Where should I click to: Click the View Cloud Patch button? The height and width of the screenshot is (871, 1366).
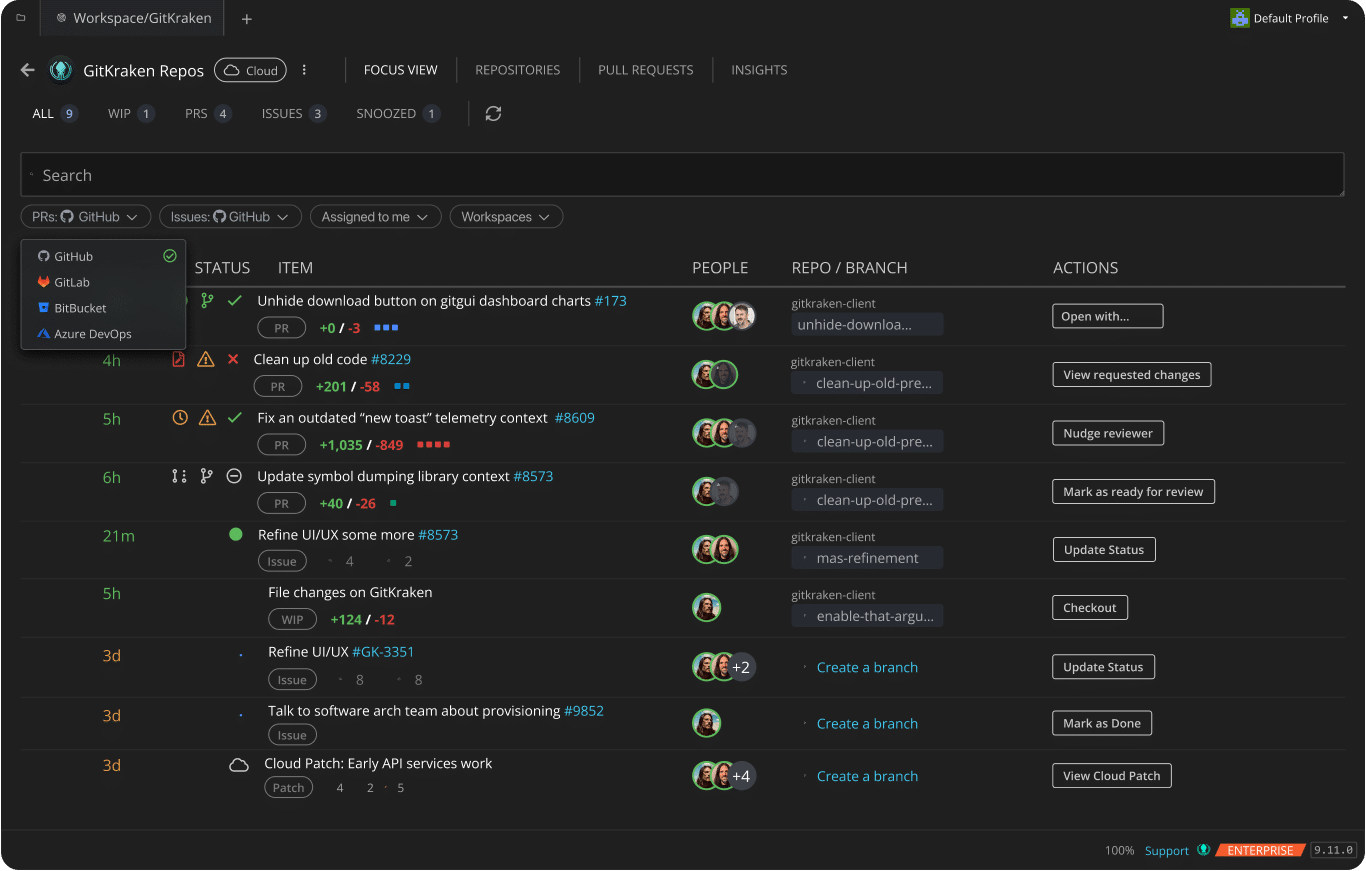point(1111,776)
